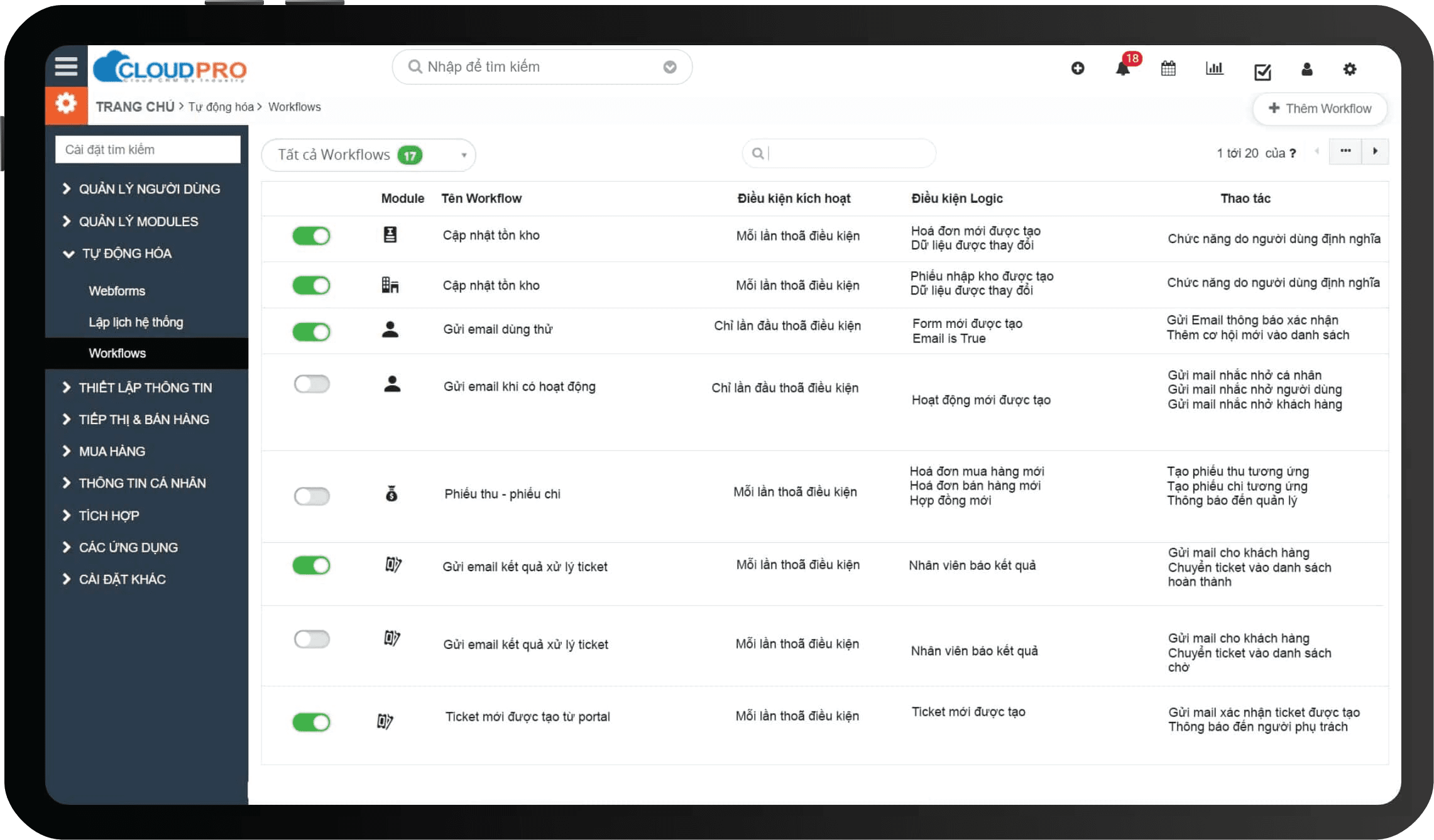1434x840 pixels.
Task: Open Webforms in the sidebar
Action: (117, 291)
